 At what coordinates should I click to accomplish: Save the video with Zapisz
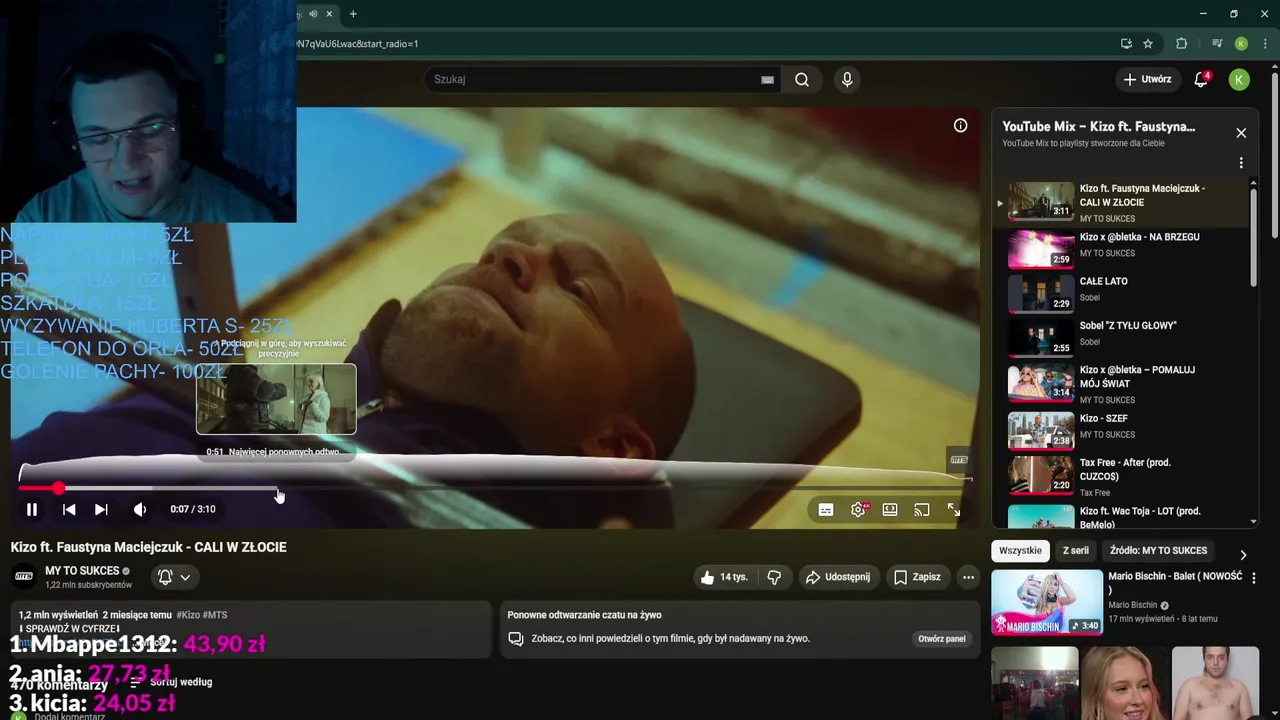[917, 577]
